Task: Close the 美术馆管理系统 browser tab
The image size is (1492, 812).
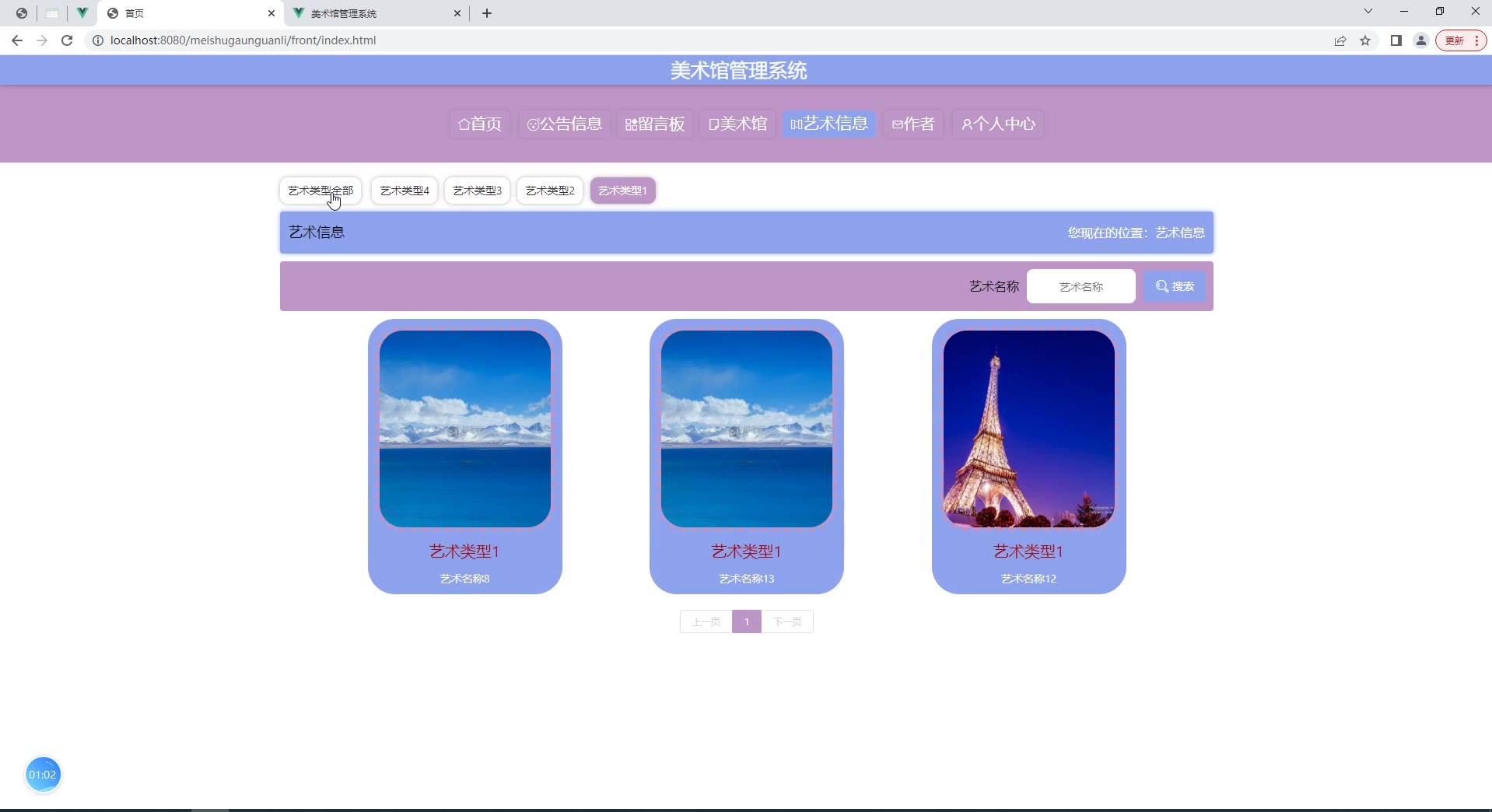Action: pos(457,13)
